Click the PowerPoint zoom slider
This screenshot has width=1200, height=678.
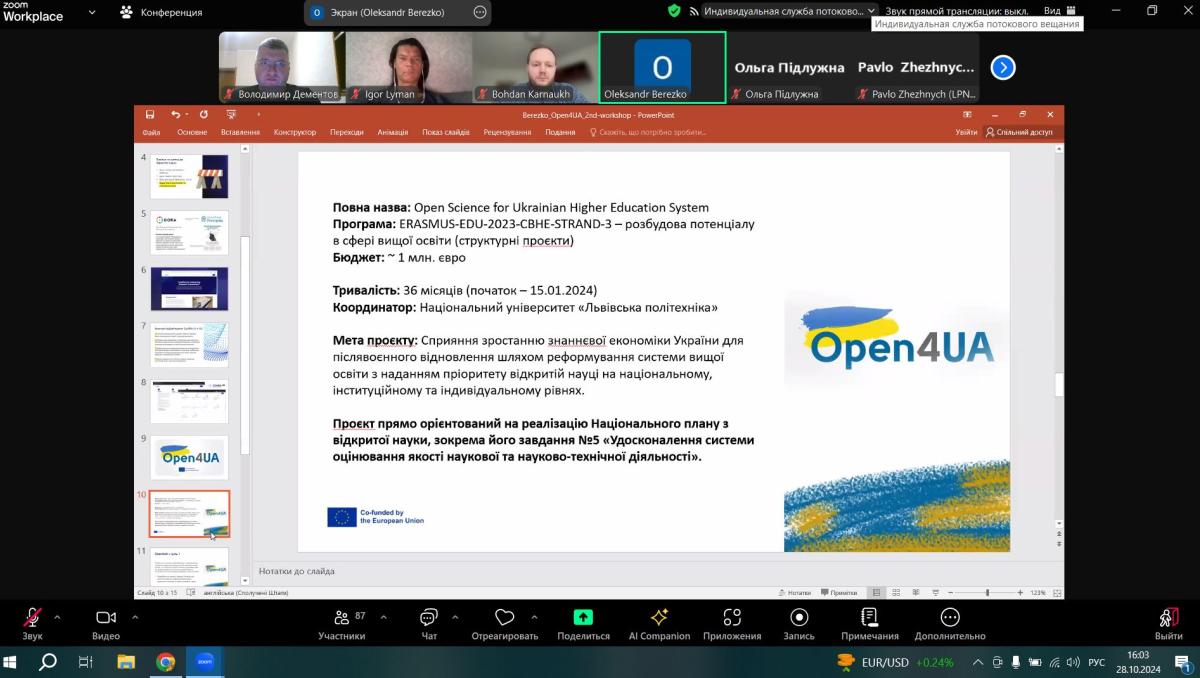tap(987, 593)
